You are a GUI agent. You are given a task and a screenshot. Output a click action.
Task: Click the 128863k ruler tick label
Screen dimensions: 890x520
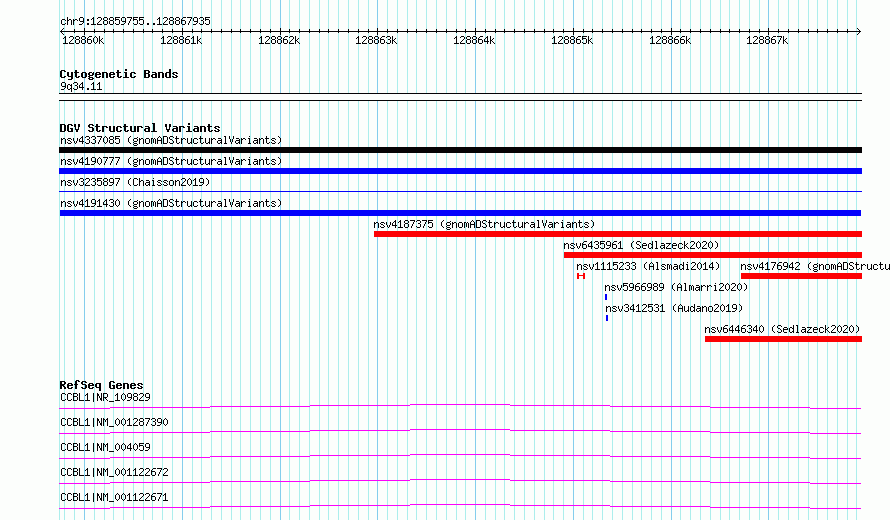[376, 40]
